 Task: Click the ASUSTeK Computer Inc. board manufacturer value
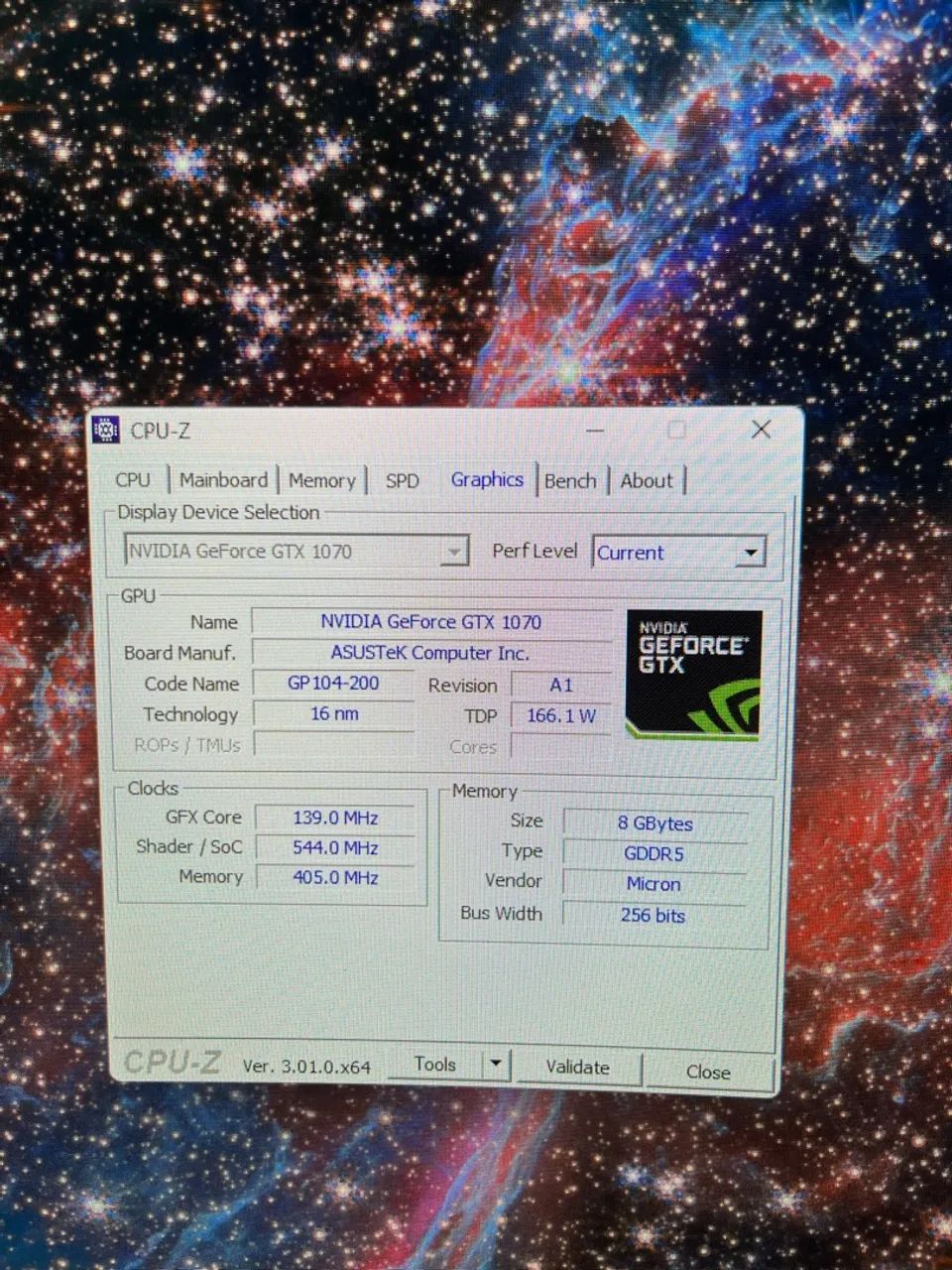pyautogui.click(x=431, y=653)
